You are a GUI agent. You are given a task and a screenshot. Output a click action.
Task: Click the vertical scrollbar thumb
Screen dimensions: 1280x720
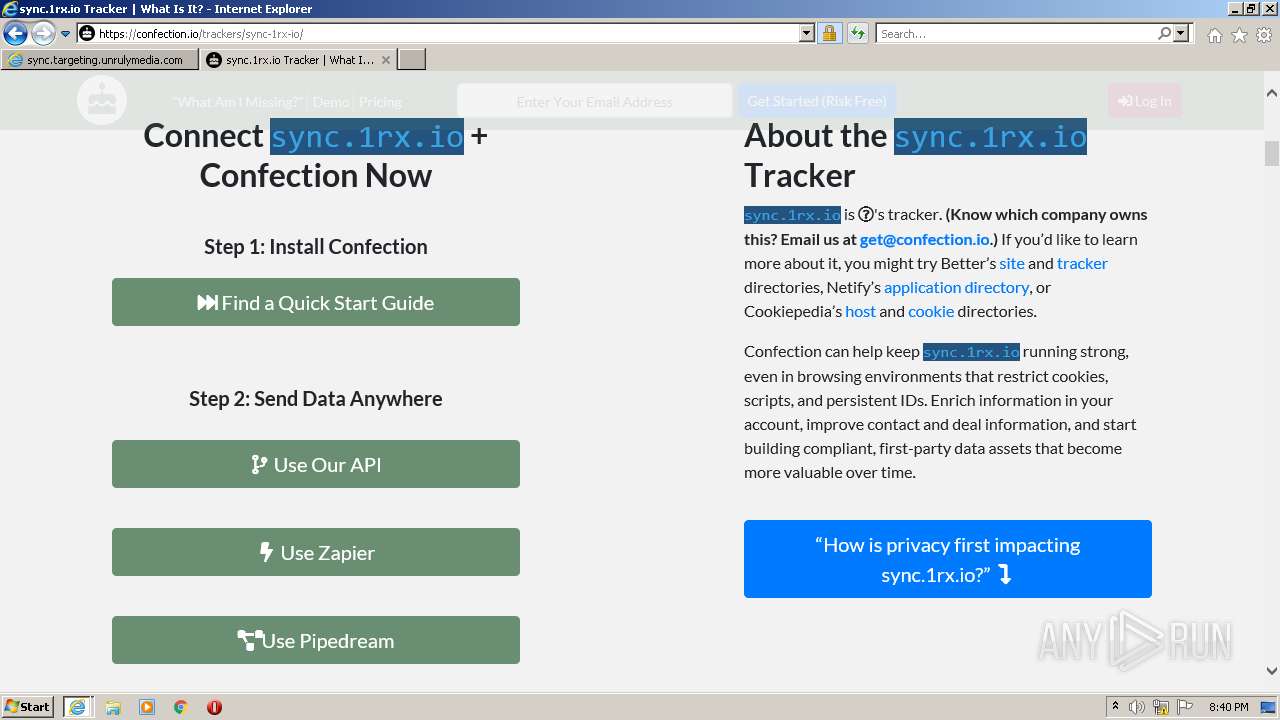pyautogui.click(x=1271, y=154)
